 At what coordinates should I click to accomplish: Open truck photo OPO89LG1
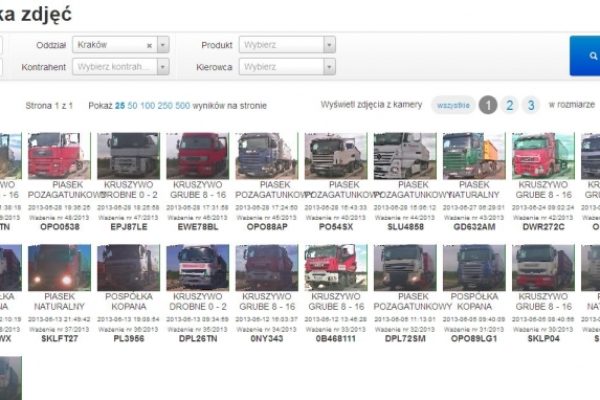(x=474, y=268)
